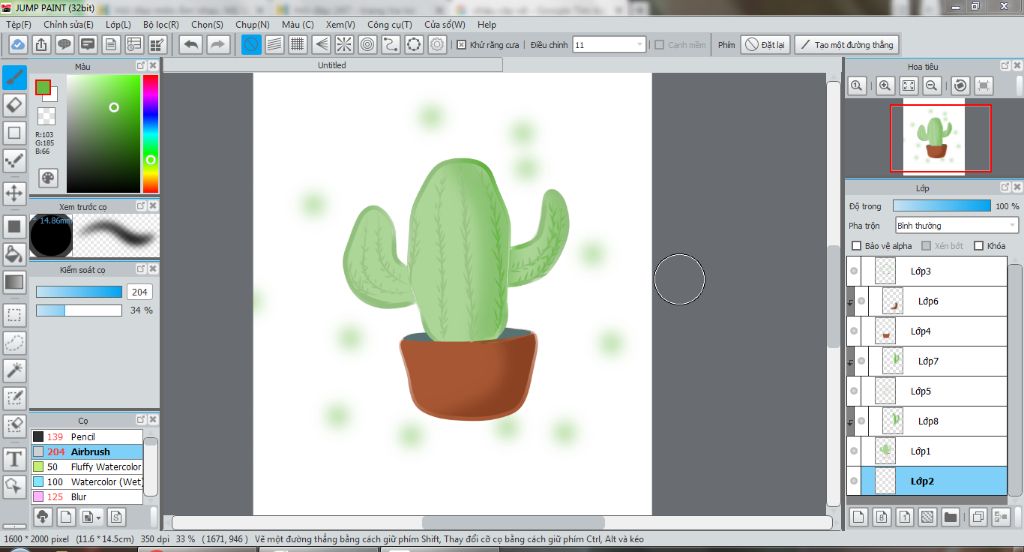Select the Watercolor (Wet) brush
The image size is (1024, 552).
87,481
